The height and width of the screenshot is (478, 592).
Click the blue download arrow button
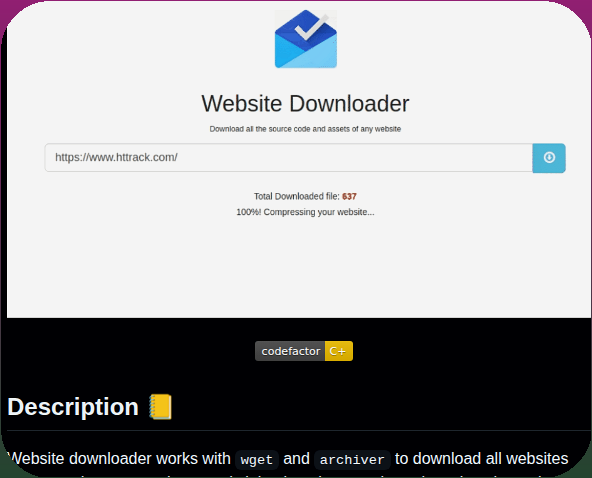point(549,158)
